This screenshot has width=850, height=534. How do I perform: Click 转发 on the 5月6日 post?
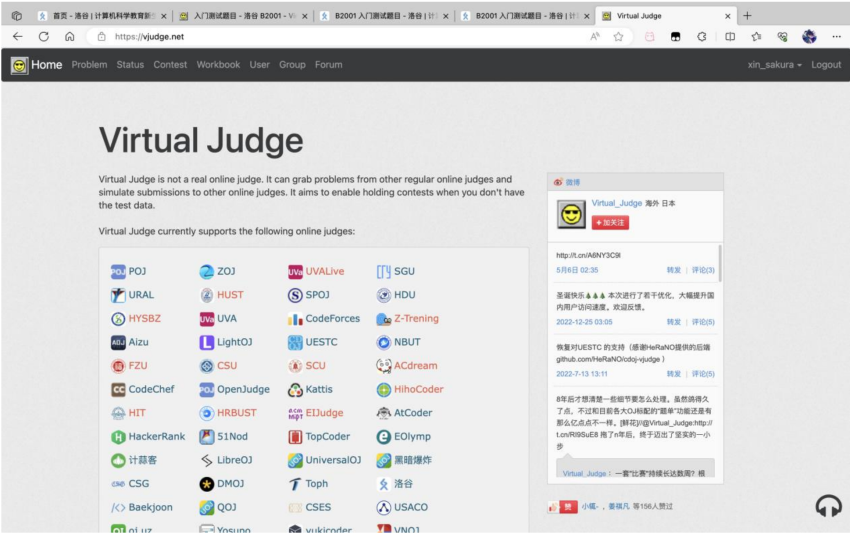point(674,270)
